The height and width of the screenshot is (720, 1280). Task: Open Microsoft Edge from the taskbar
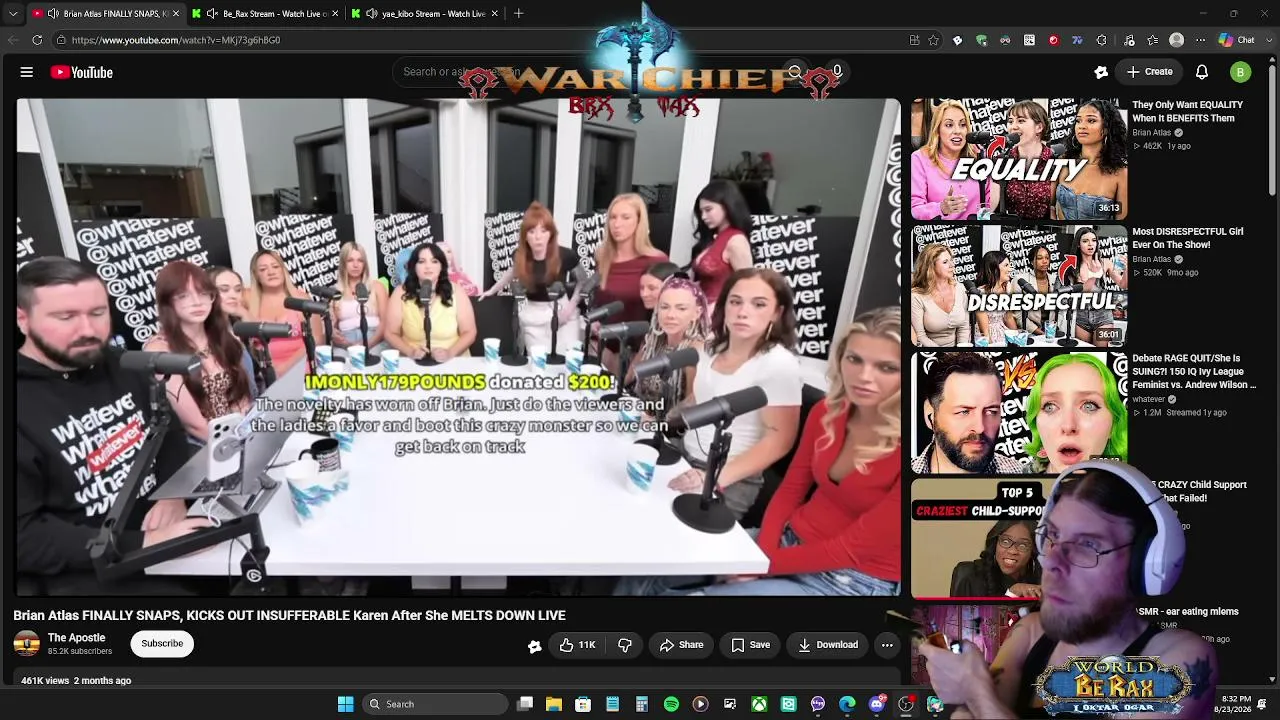(x=847, y=704)
